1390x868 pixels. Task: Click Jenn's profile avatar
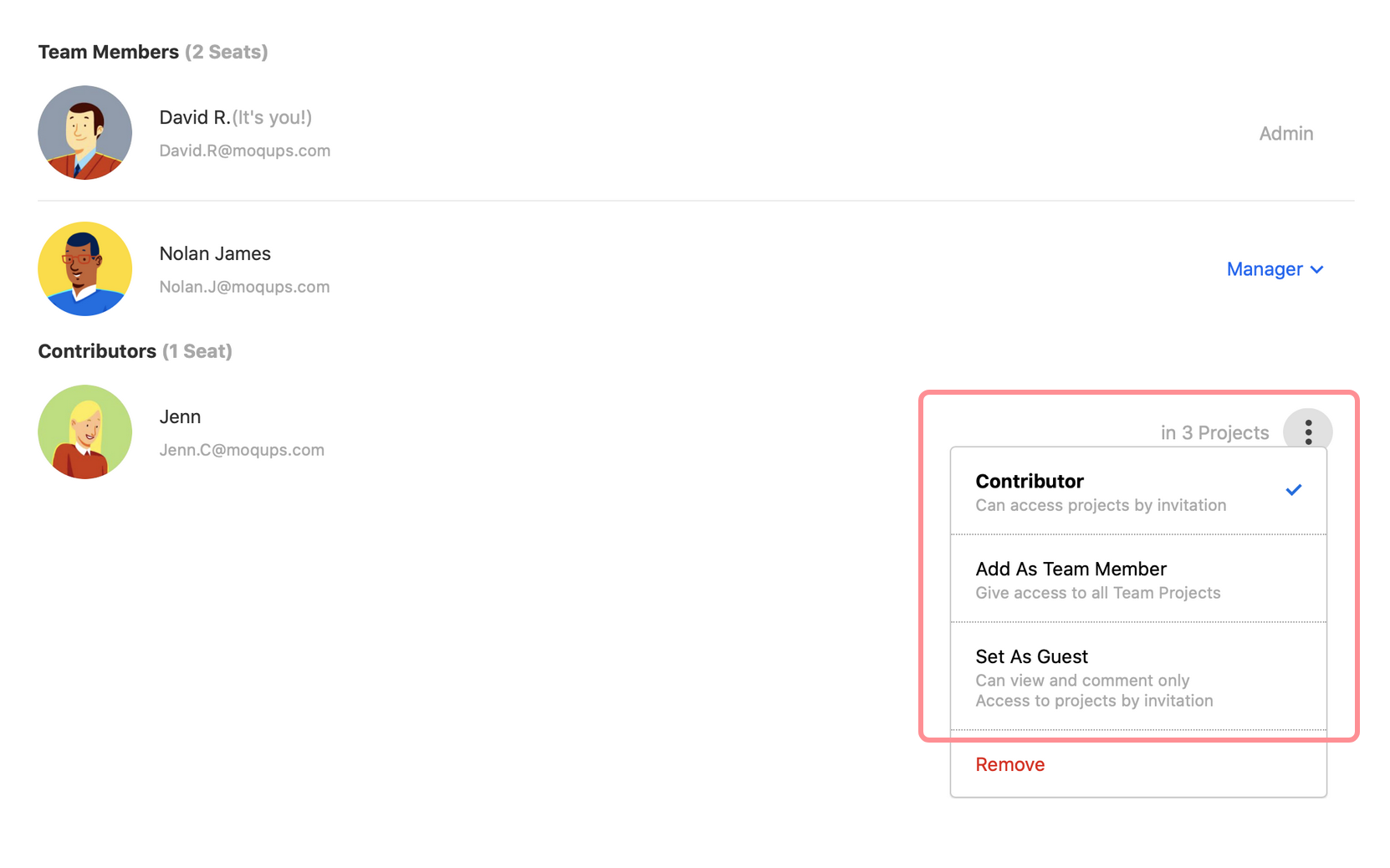pyautogui.click(x=85, y=431)
